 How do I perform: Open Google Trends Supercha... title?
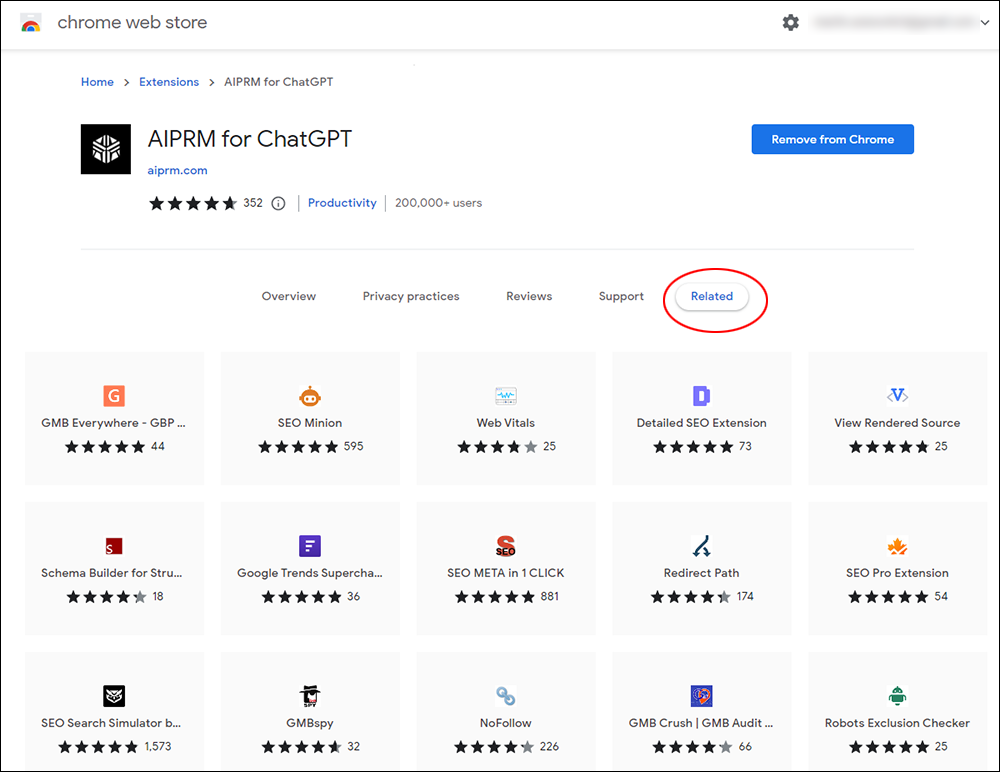click(x=310, y=573)
